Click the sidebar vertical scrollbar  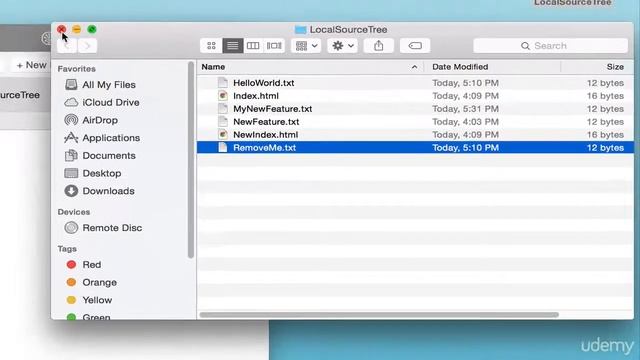[191, 160]
